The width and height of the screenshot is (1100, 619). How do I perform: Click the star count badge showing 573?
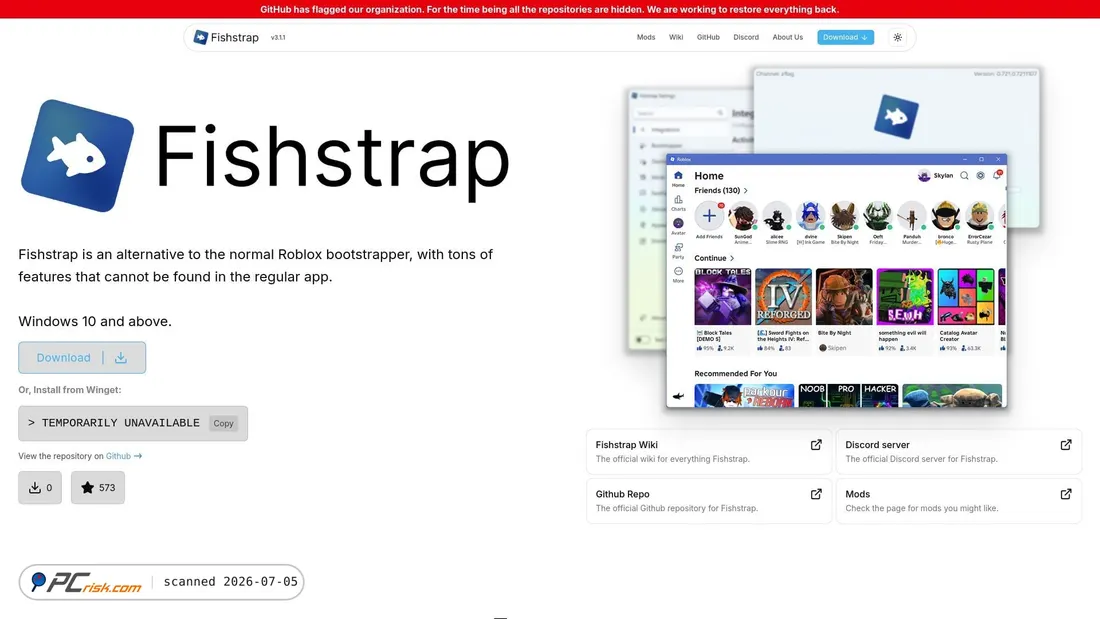coord(98,488)
